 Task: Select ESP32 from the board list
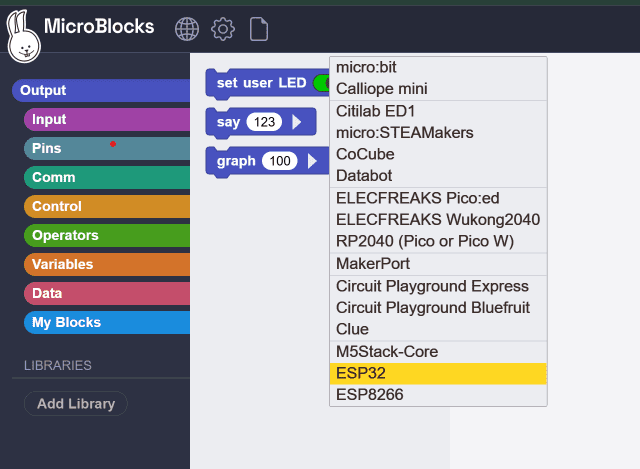coord(438,373)
